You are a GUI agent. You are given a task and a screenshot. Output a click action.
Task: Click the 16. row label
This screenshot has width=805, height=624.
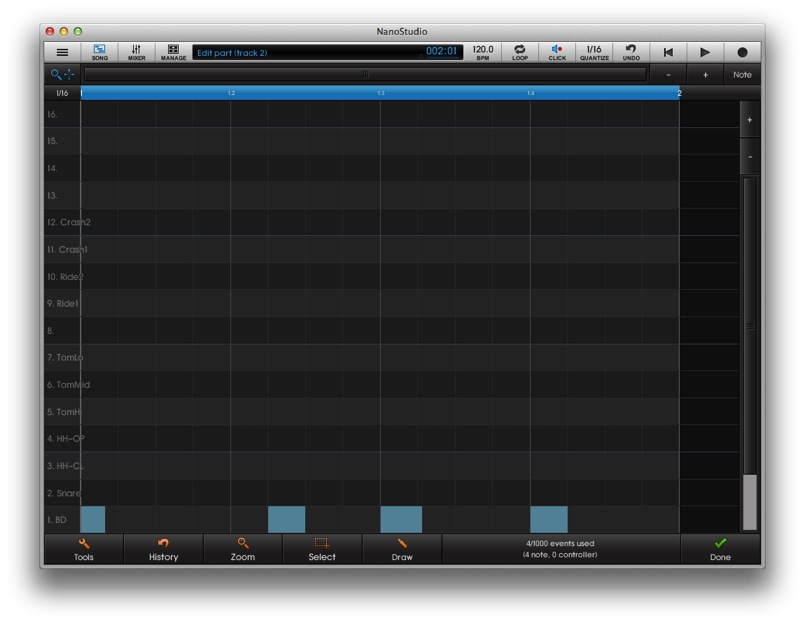coord(52,115)
